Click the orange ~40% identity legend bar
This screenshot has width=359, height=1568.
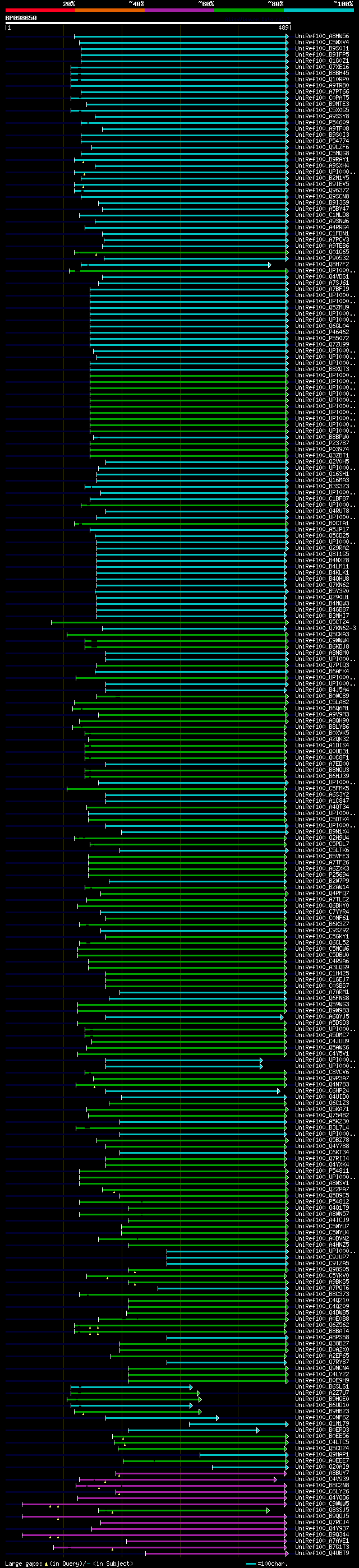110,10
